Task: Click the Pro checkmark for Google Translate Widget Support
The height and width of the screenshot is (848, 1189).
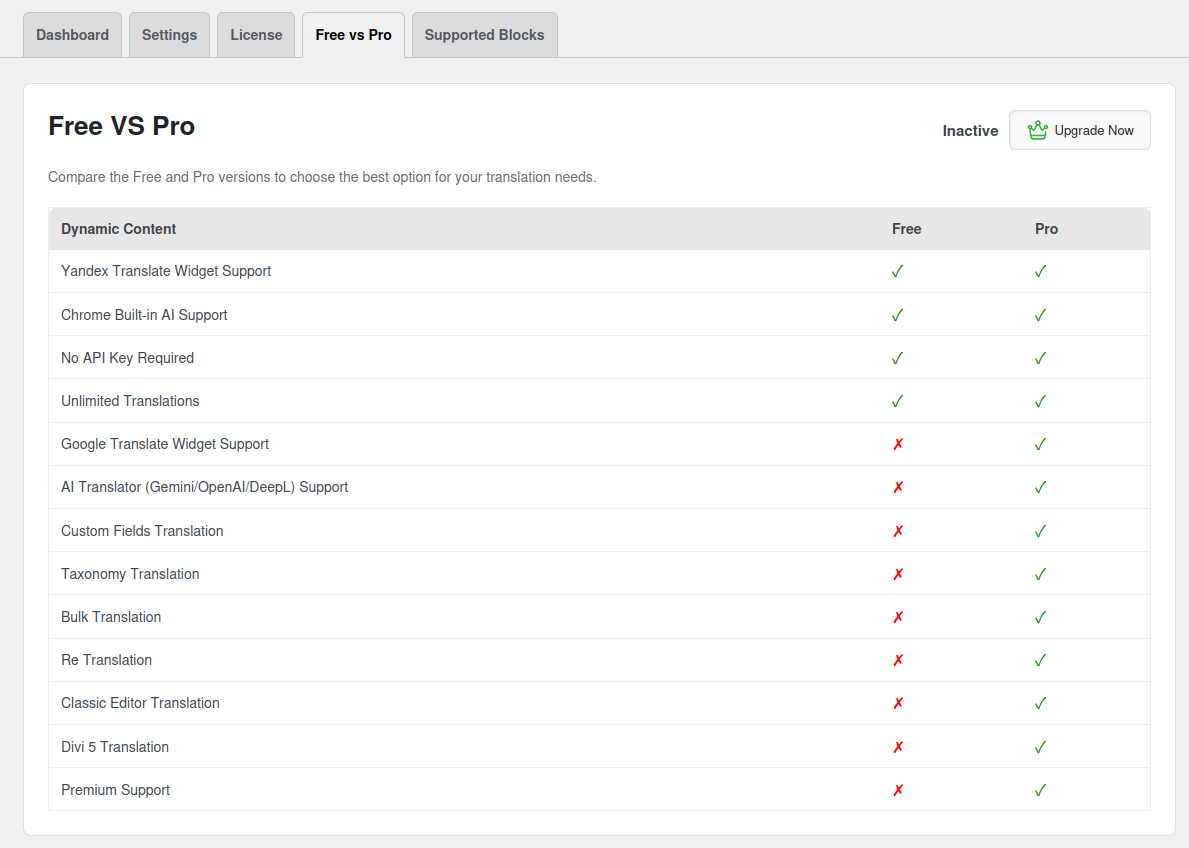Action: (x=1040, y=444)
